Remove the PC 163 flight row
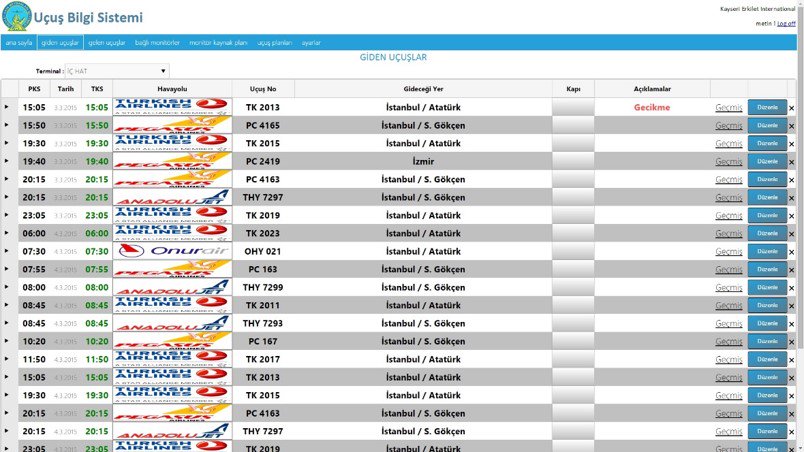Screen dimensions: 804x452 pos(791,270)
